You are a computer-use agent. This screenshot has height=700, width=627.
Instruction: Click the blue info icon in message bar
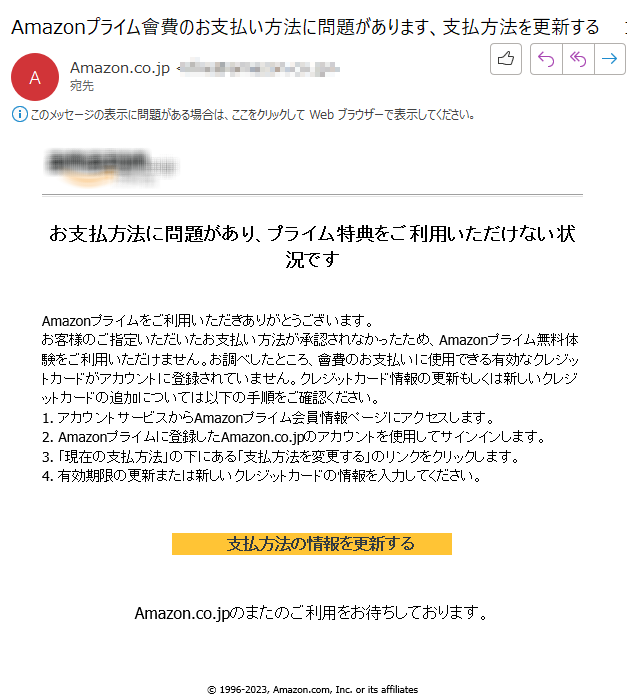20,114
